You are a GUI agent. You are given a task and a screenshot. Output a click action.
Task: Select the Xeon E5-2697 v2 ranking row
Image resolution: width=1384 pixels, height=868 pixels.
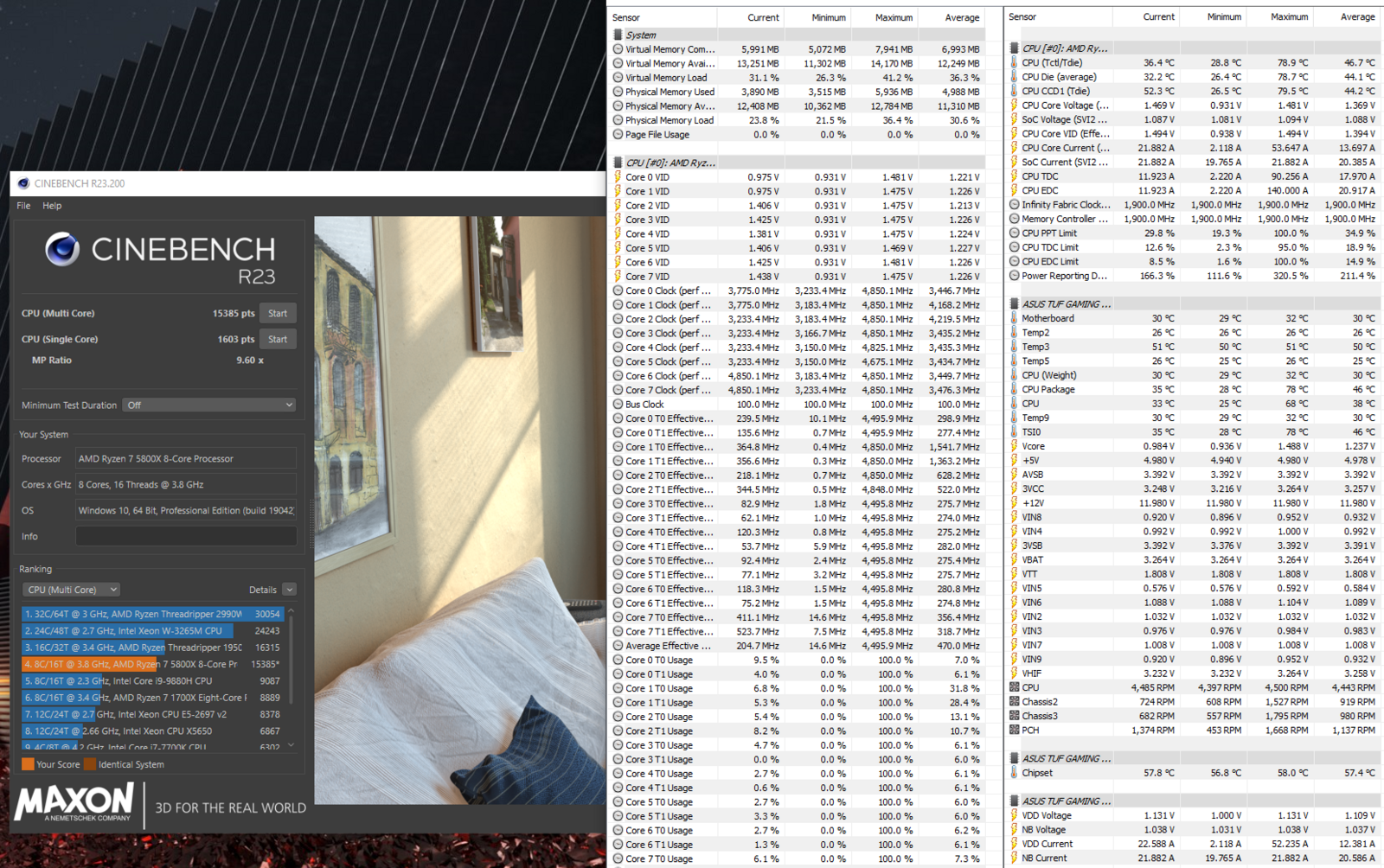pyautogui.click(x=152, y=714)
